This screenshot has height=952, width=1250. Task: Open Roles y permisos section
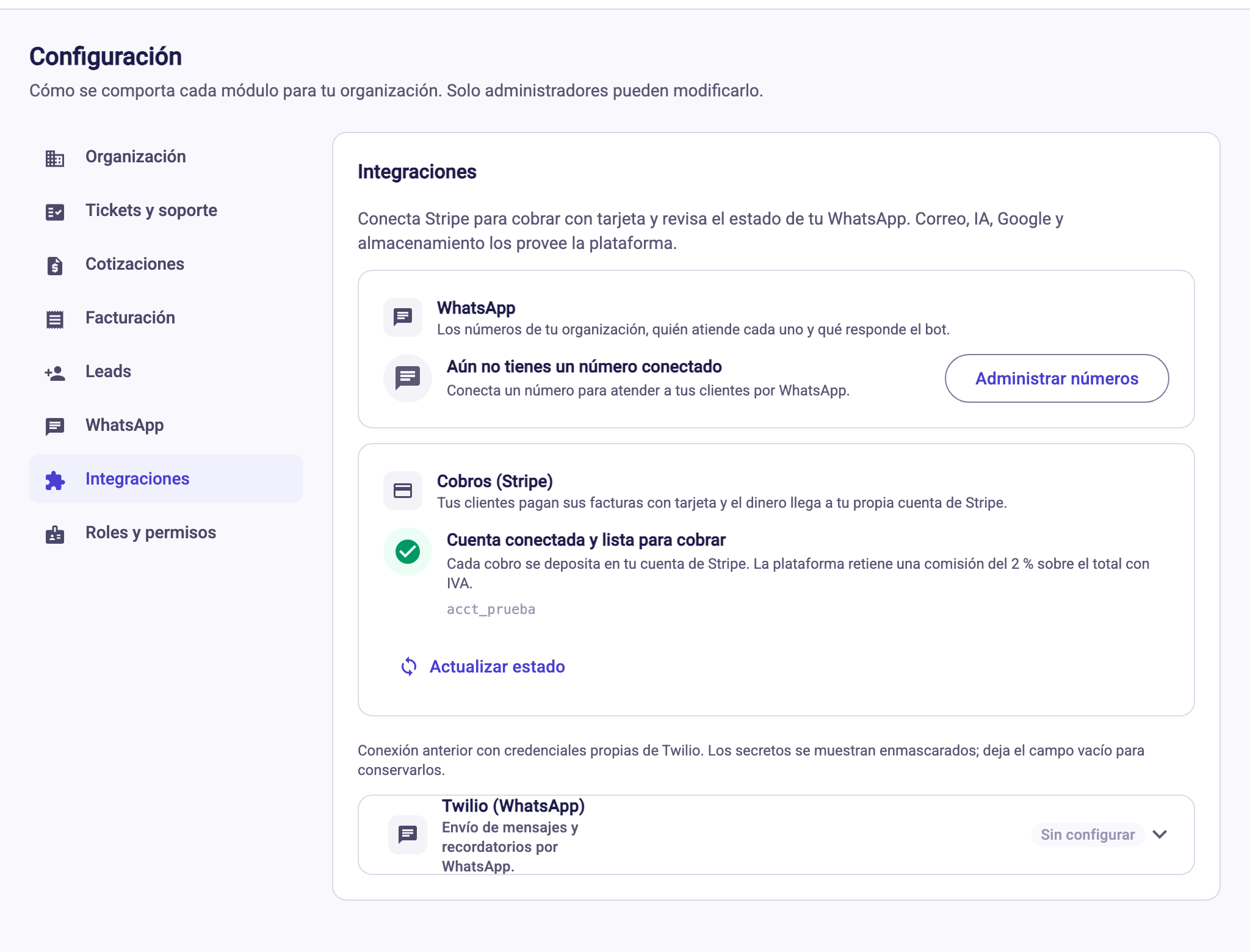[x=166, y=533]
